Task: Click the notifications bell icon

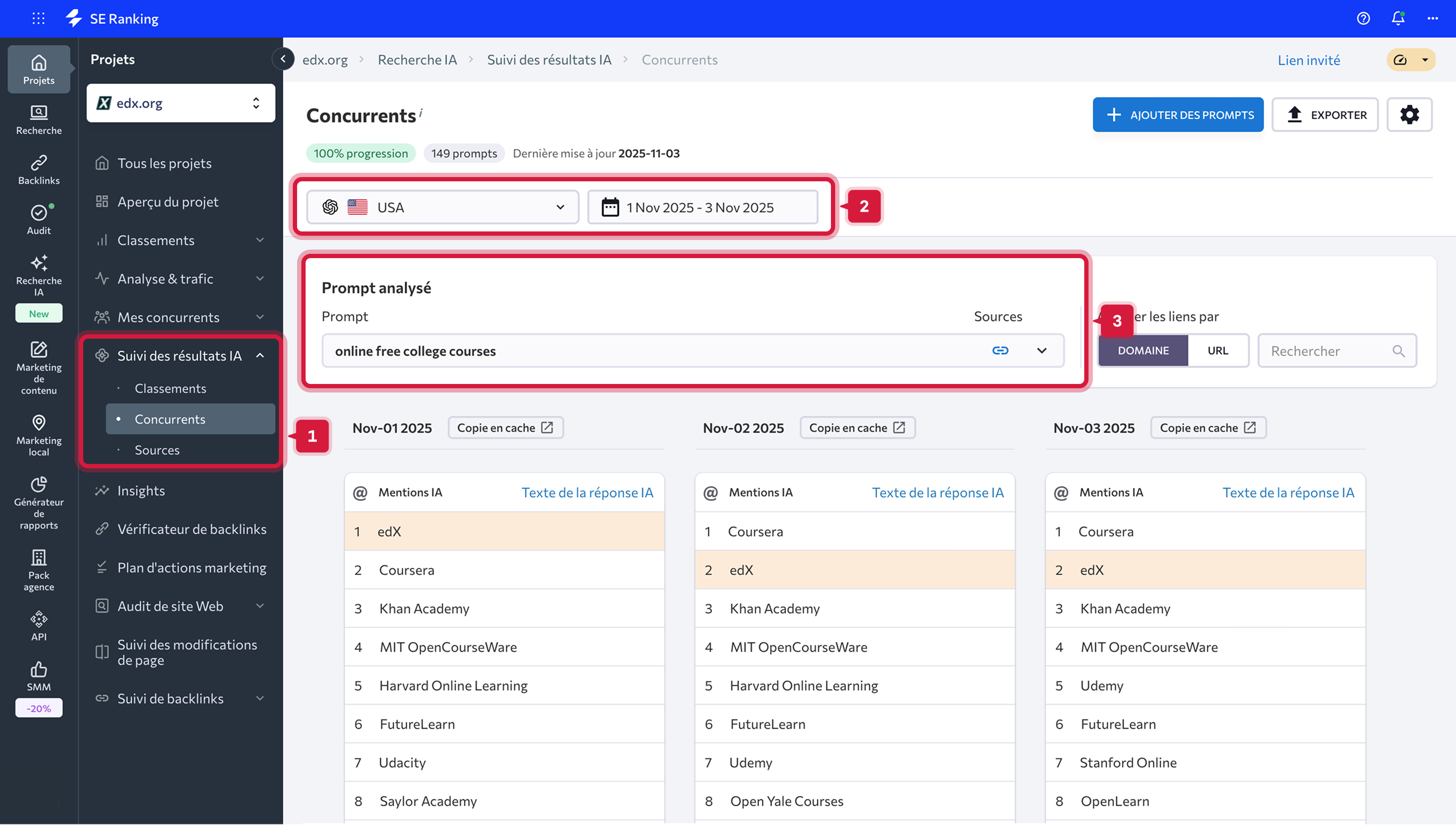Action: coord(1398,19)
